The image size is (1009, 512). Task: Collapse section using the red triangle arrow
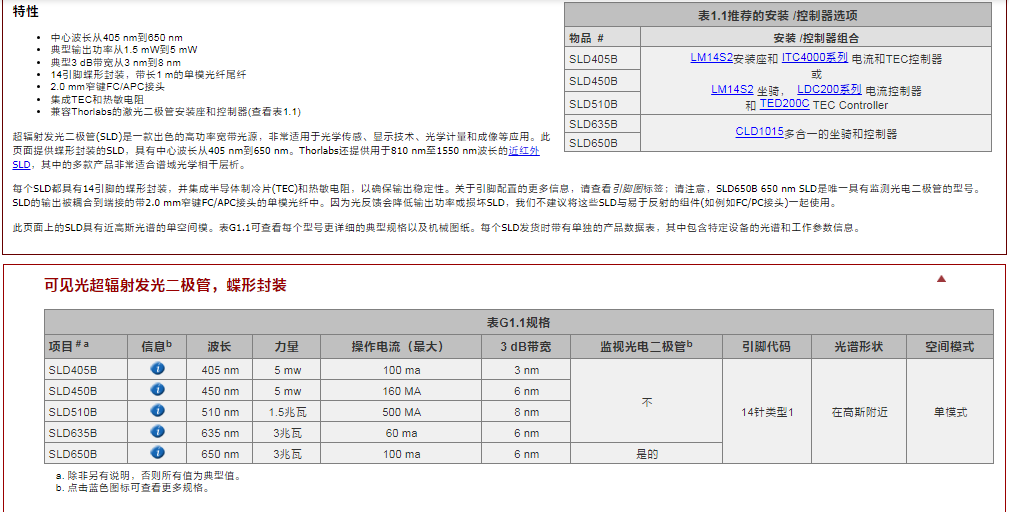(x=941, y=279)
